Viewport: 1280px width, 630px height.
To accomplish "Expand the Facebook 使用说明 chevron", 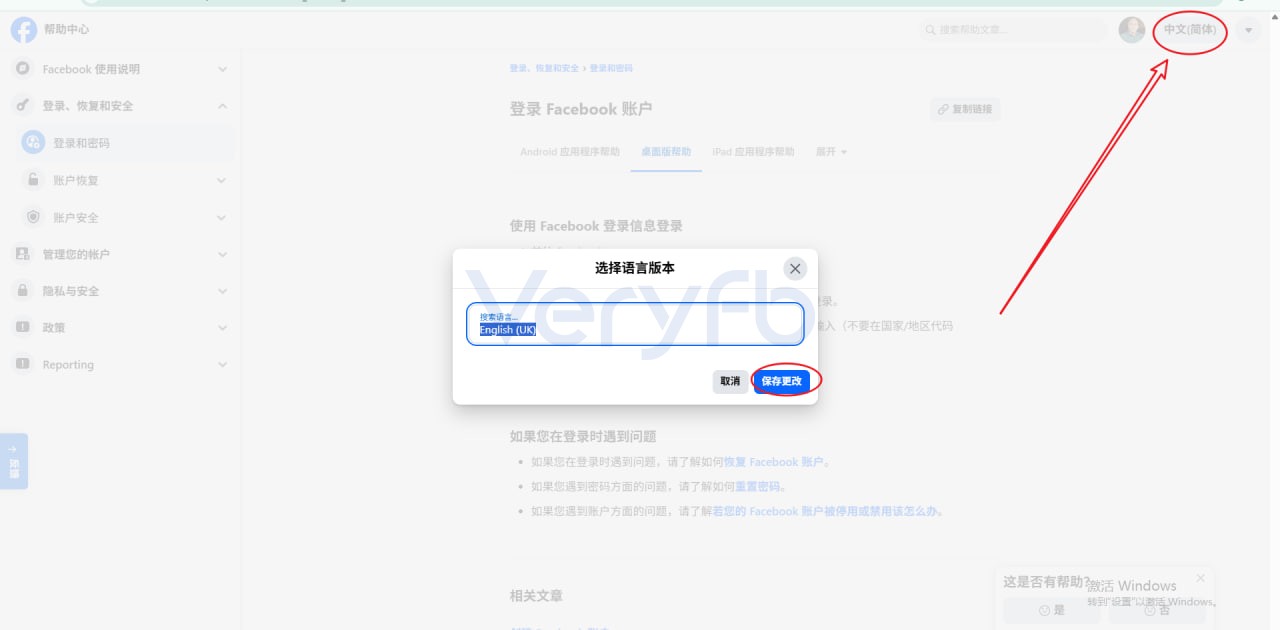I will pyautogui.click(x=222, y=69).
